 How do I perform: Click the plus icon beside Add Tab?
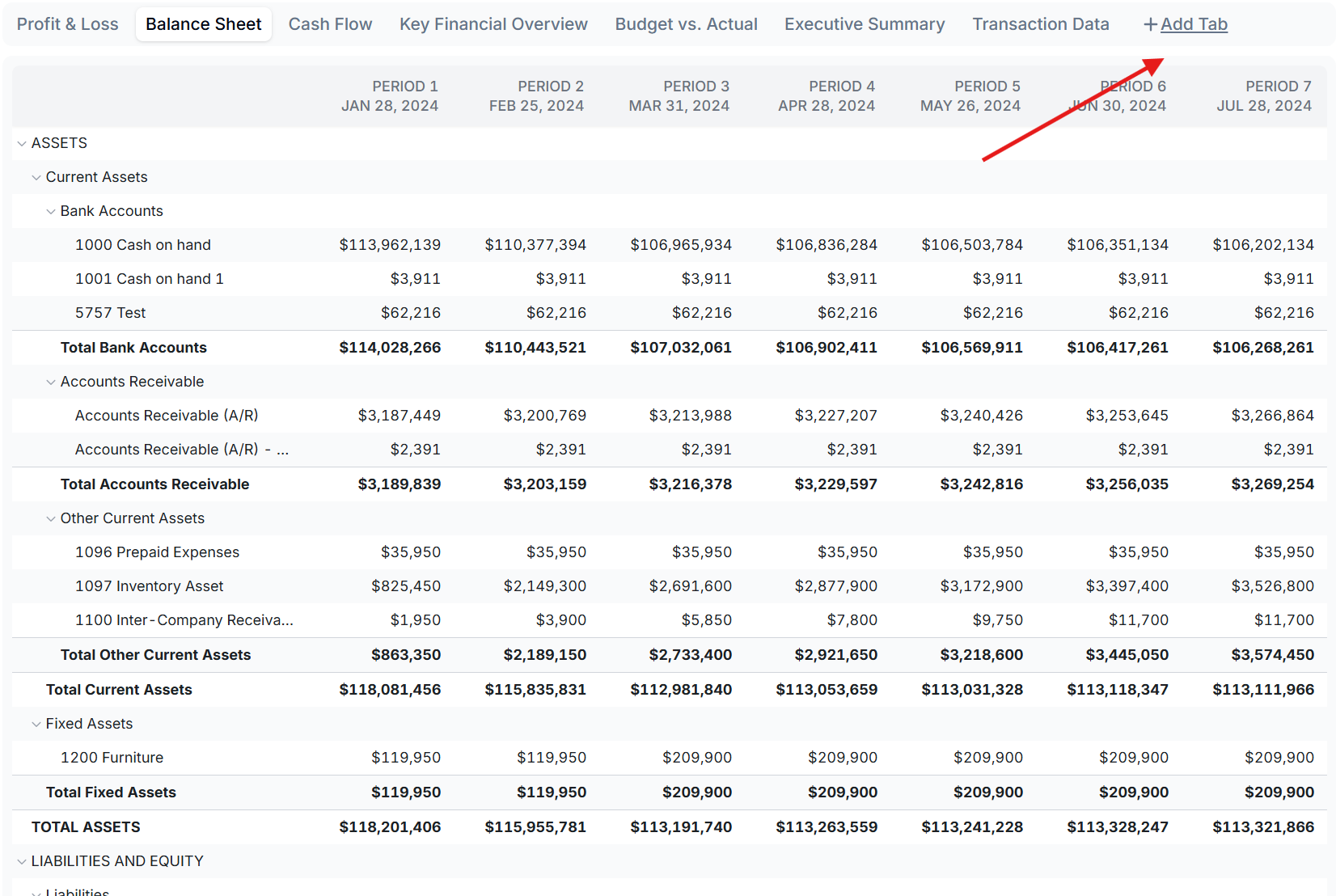pos(1150,24)
